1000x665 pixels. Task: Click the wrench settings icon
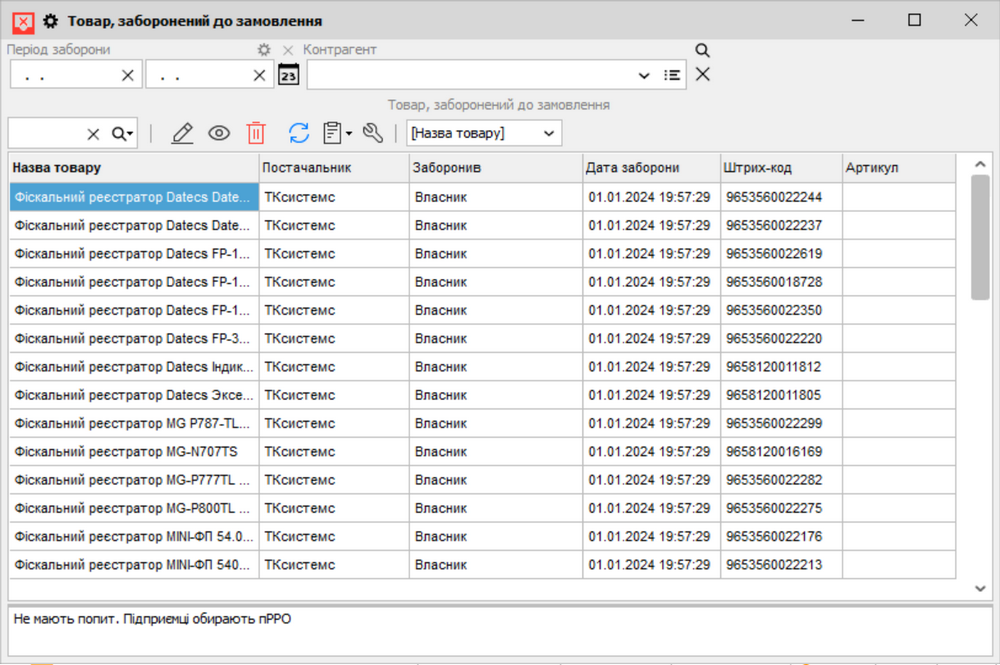tap(373, 133)
